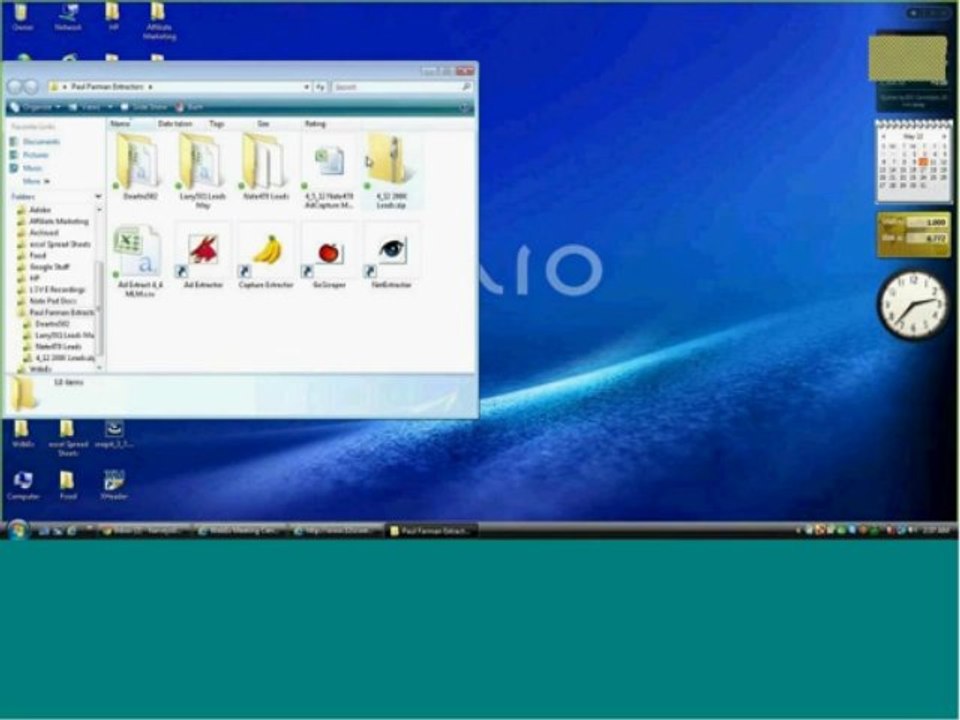The height and width of the screenshot is (720, 960).
Task: Open the XHeader desktop icon
Action: click(114, 486)
